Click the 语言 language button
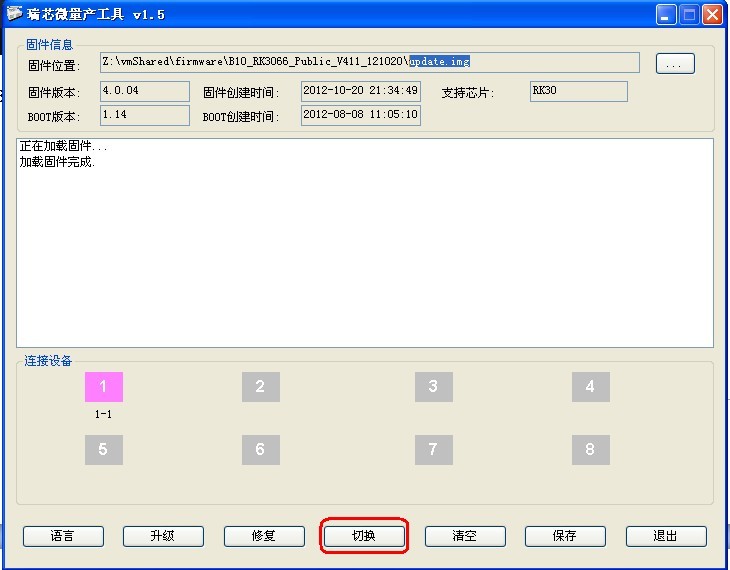The image size is (730, 570). click(63, 536)
